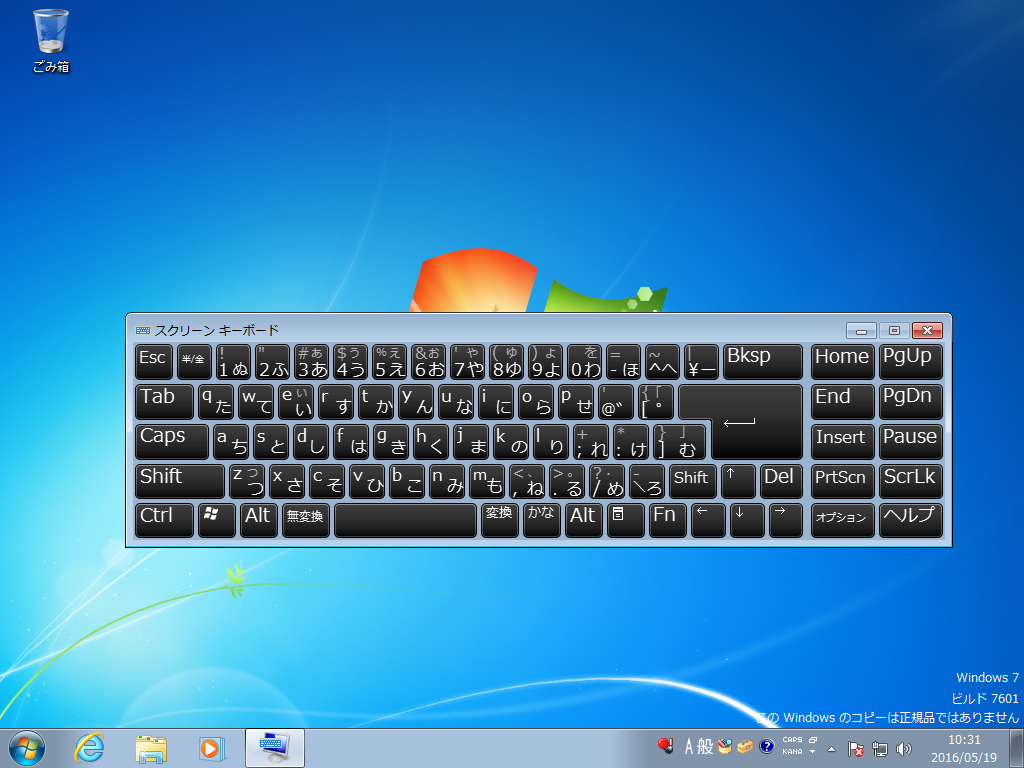Open Windows Media Player from taskbar

coord(212,748)
